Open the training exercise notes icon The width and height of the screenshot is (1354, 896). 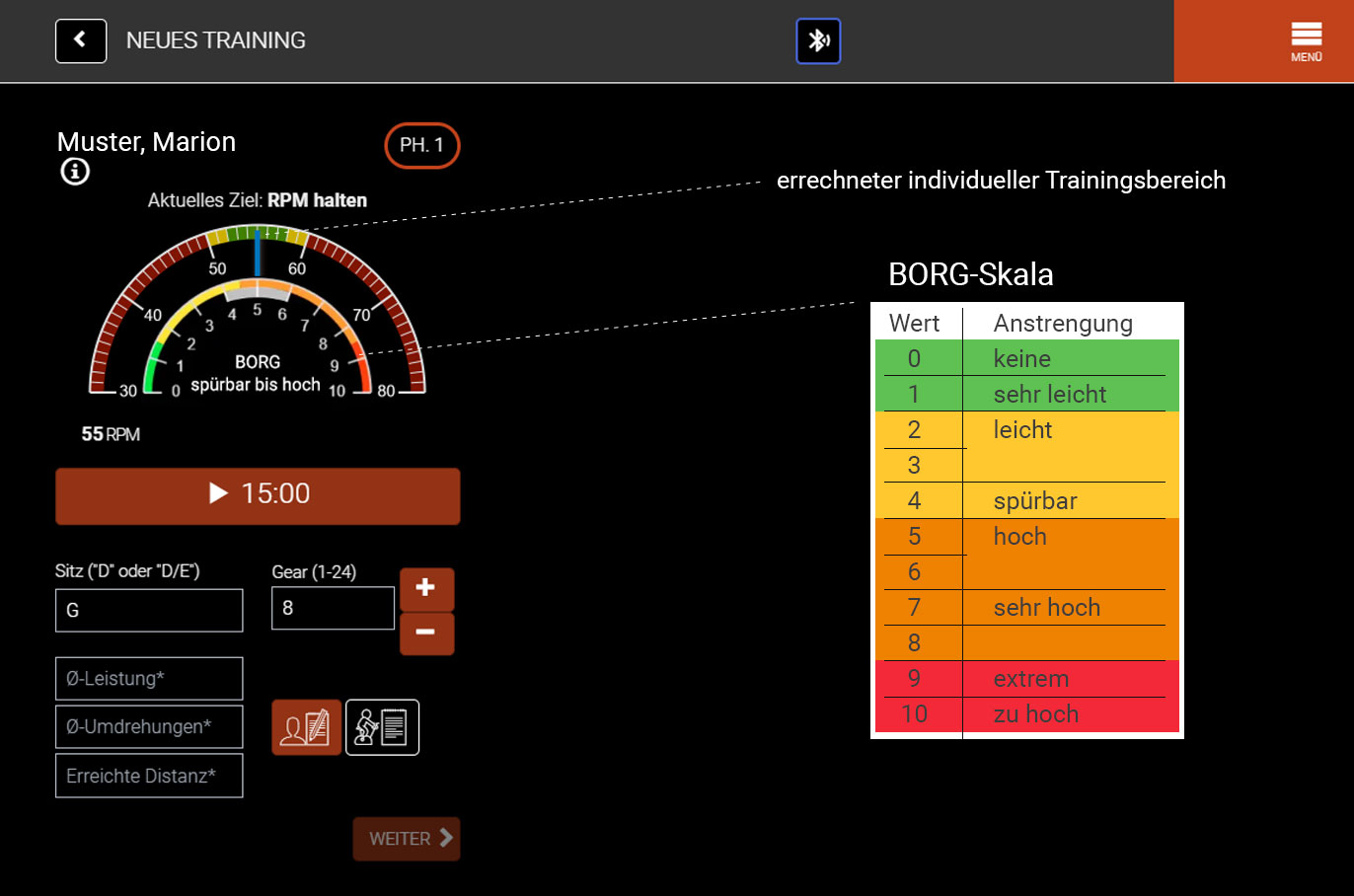point(382,727)
